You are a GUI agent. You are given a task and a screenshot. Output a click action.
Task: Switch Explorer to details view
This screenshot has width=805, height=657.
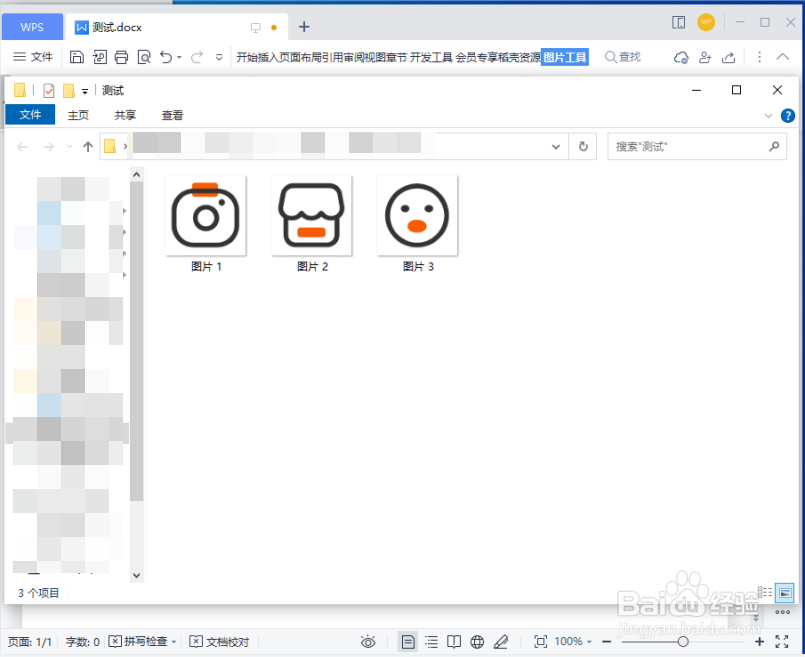765,592
